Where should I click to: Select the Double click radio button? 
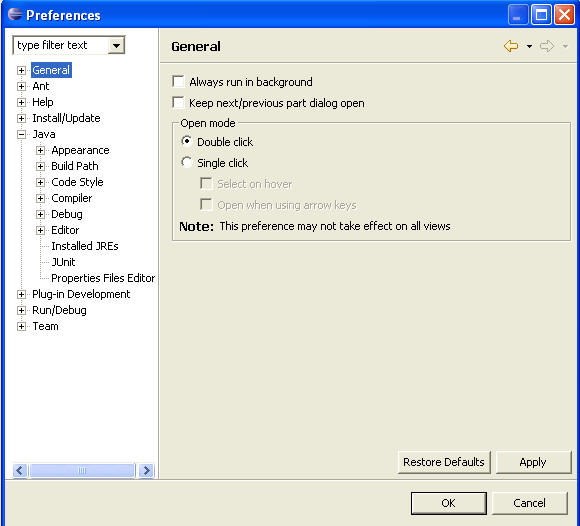pyautogui.click(x=186, y=141)
